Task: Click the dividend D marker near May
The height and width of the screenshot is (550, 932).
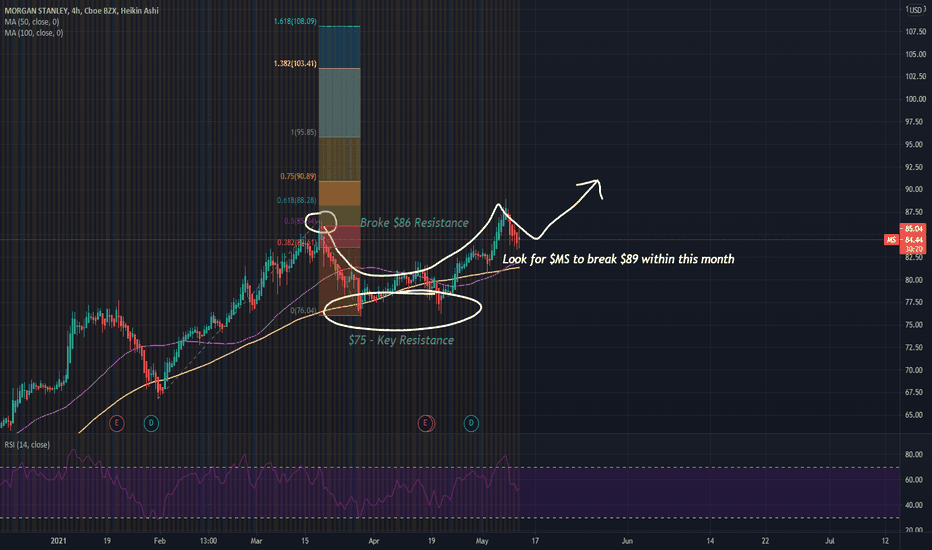Action: click(471, 423)
